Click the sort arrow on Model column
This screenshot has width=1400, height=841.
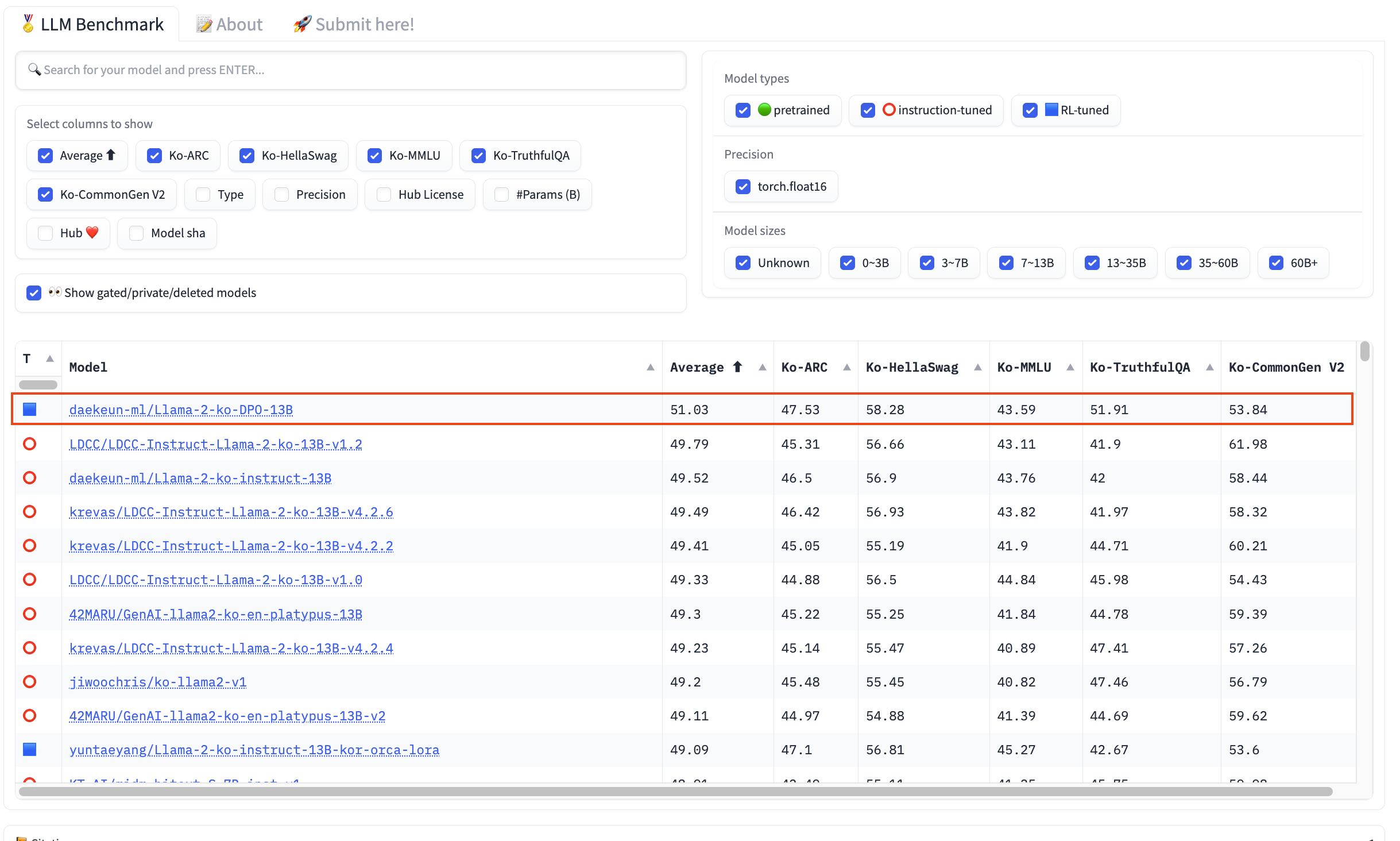click(650, 368)
